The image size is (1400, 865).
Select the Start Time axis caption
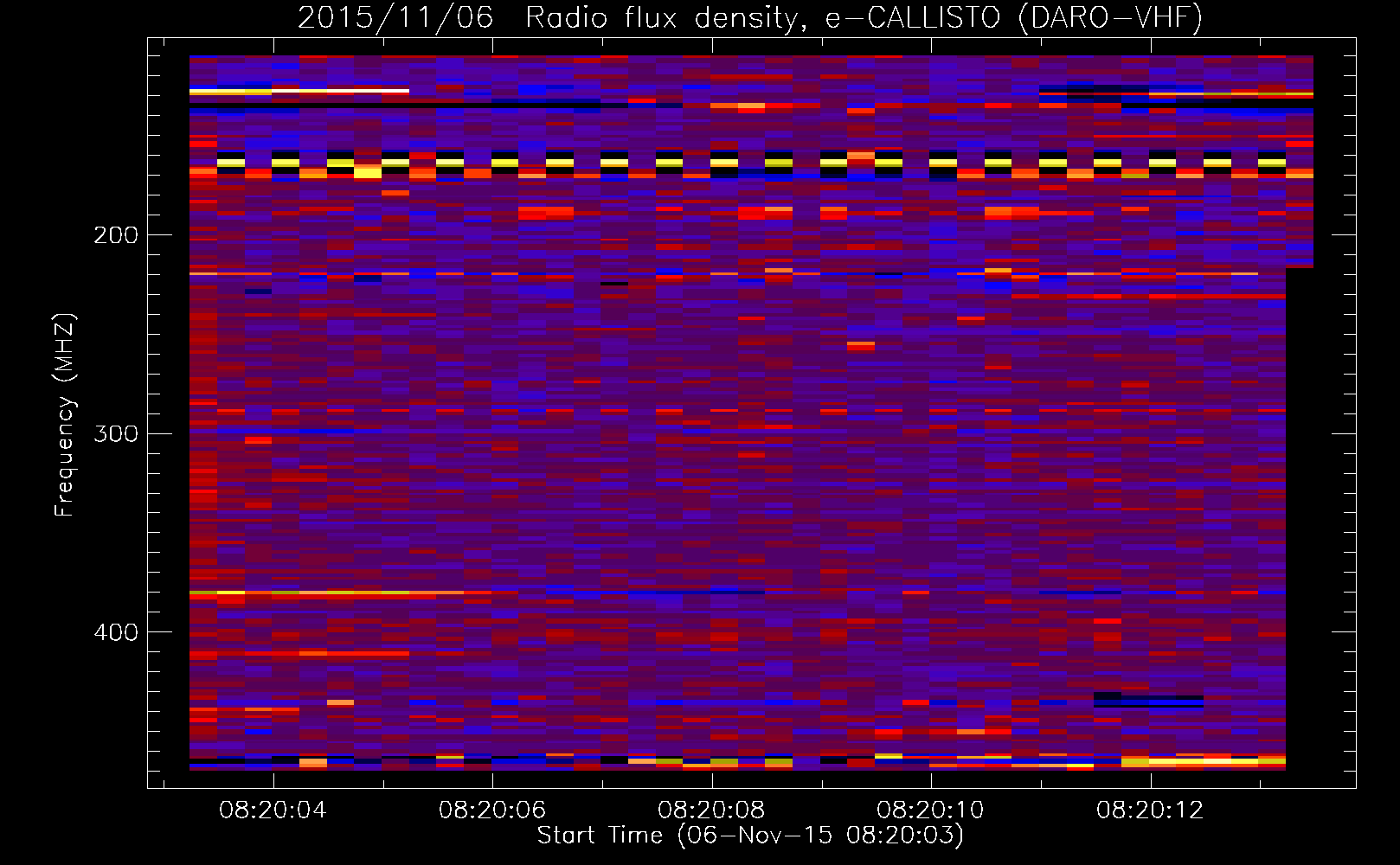click(750, 836)
